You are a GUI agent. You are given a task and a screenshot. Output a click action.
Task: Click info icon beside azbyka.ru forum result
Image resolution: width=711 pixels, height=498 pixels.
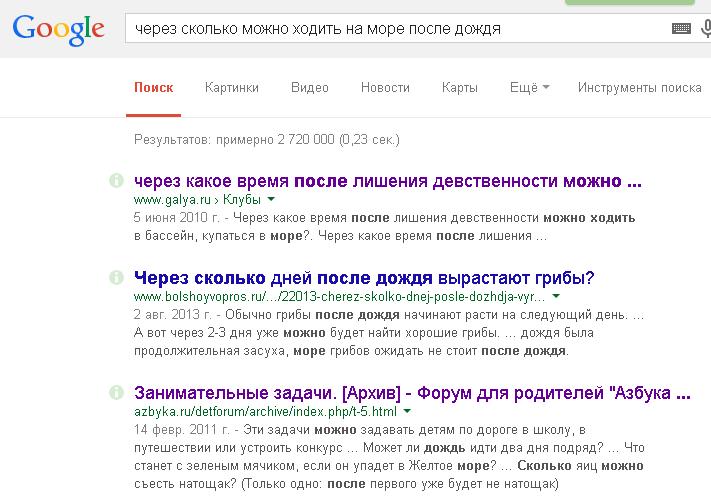[117, 392]
